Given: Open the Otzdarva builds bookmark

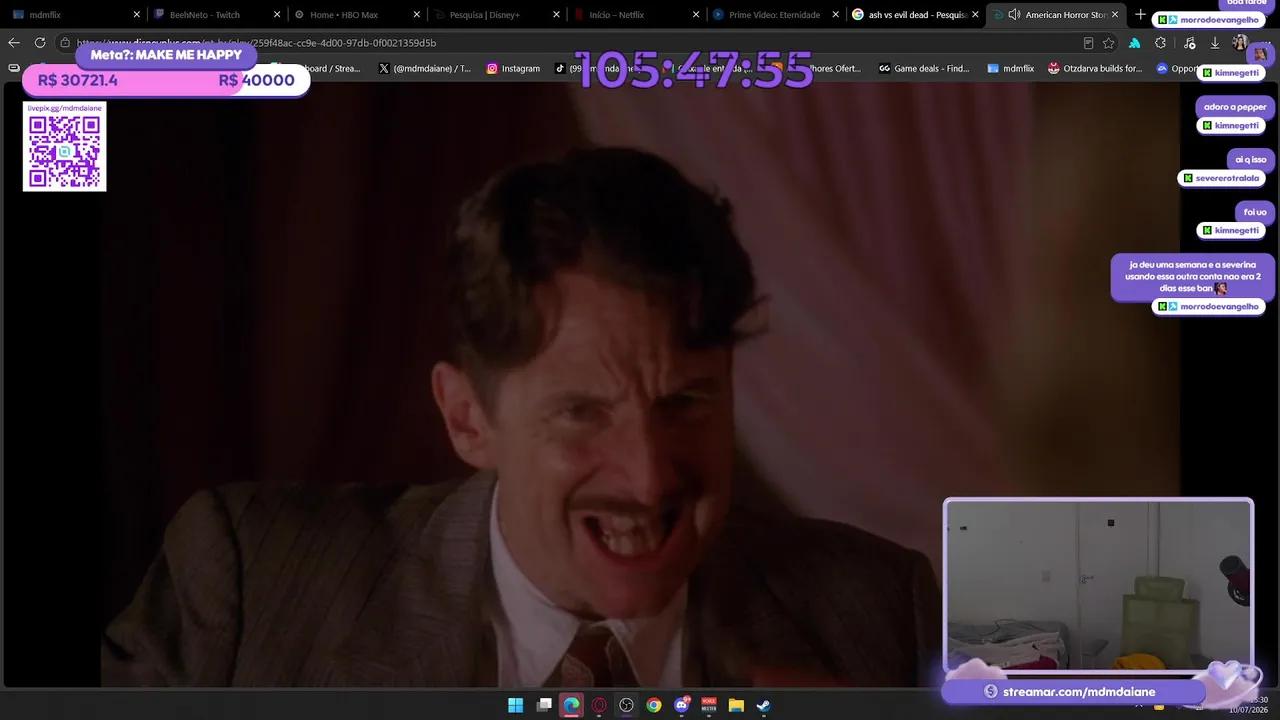Looking at the screenshot, I should pos(1095,69).
